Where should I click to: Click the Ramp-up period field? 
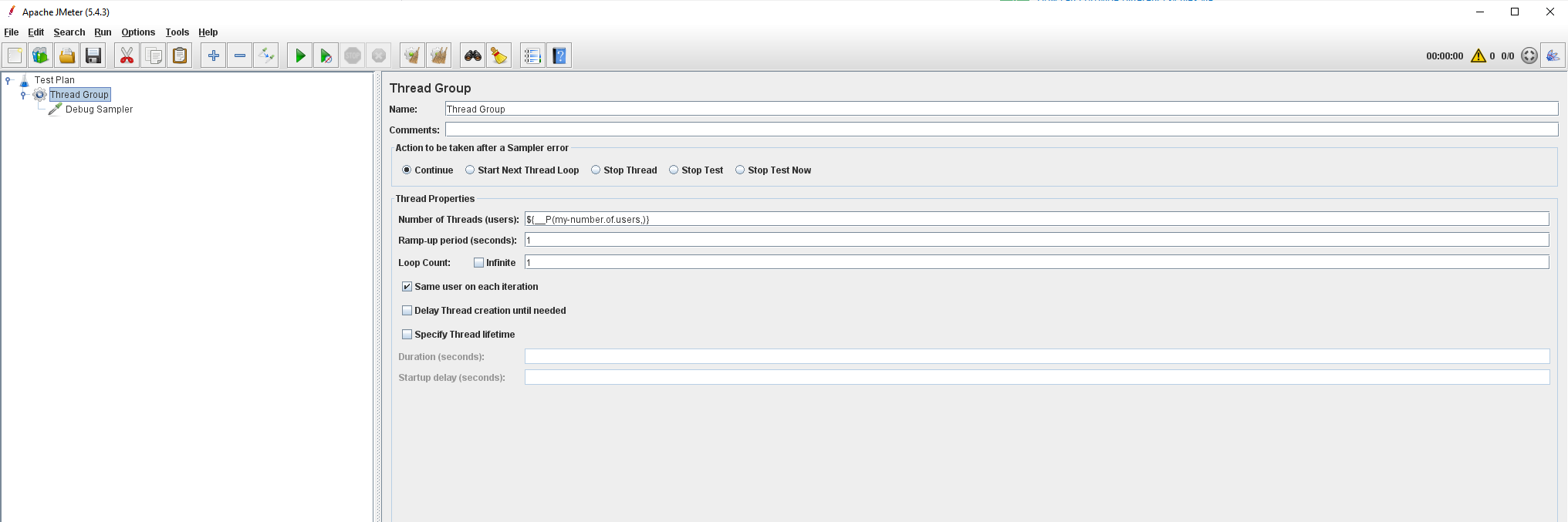point(1037,240)
